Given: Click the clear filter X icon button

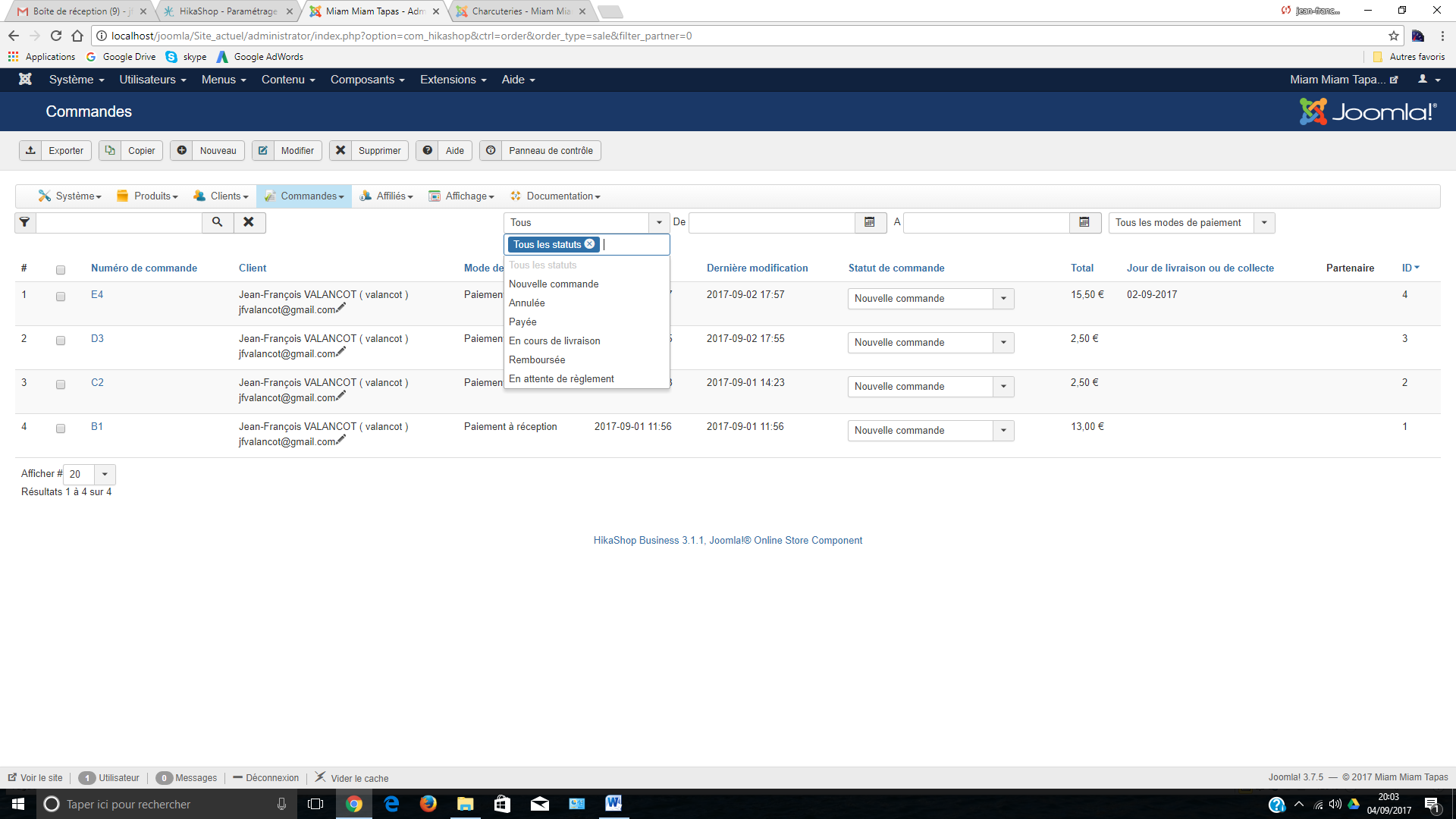Looking at the screenshot, I should tap(249, 222).
